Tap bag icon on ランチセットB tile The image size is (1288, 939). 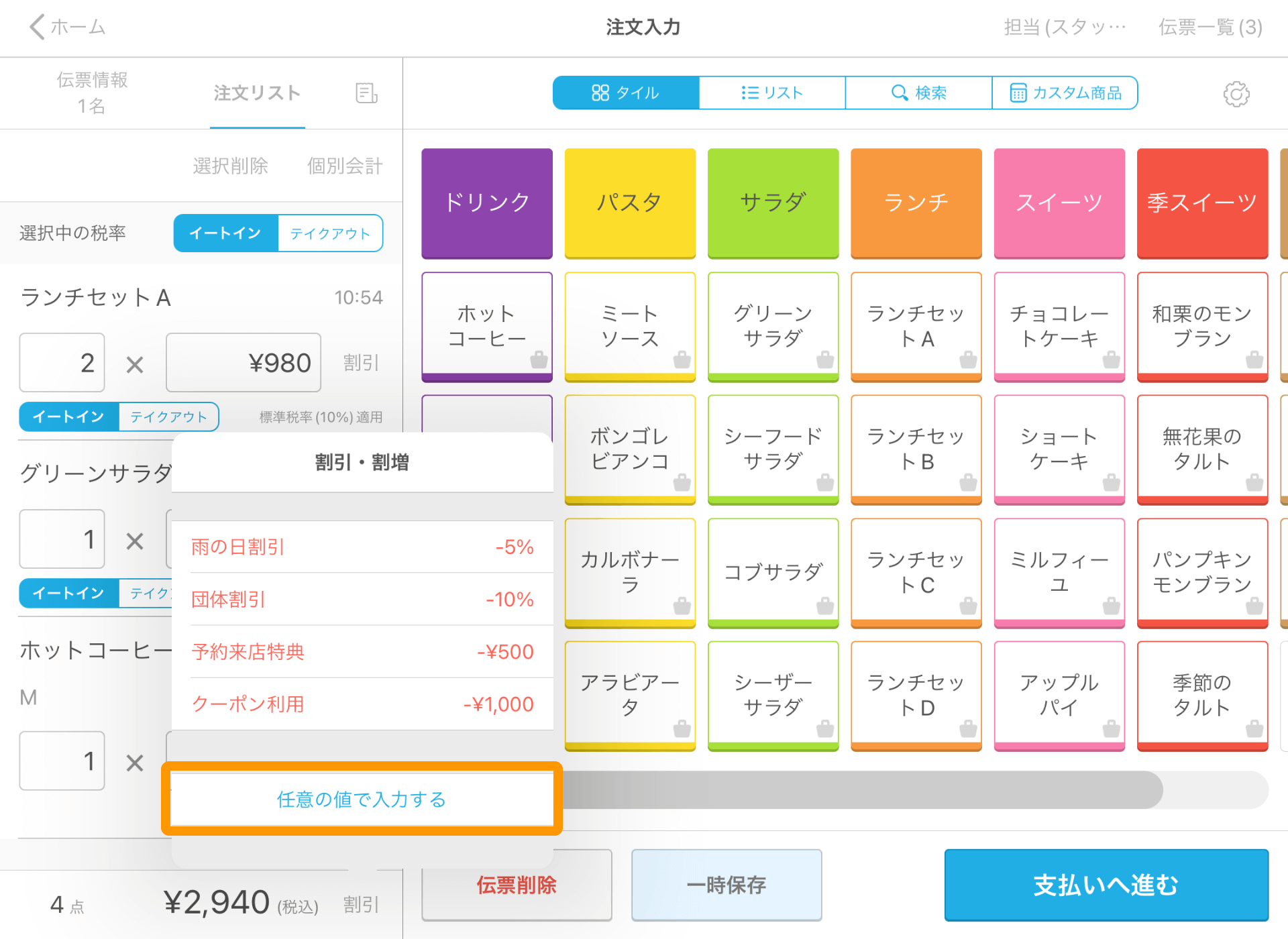click(967, 482)
